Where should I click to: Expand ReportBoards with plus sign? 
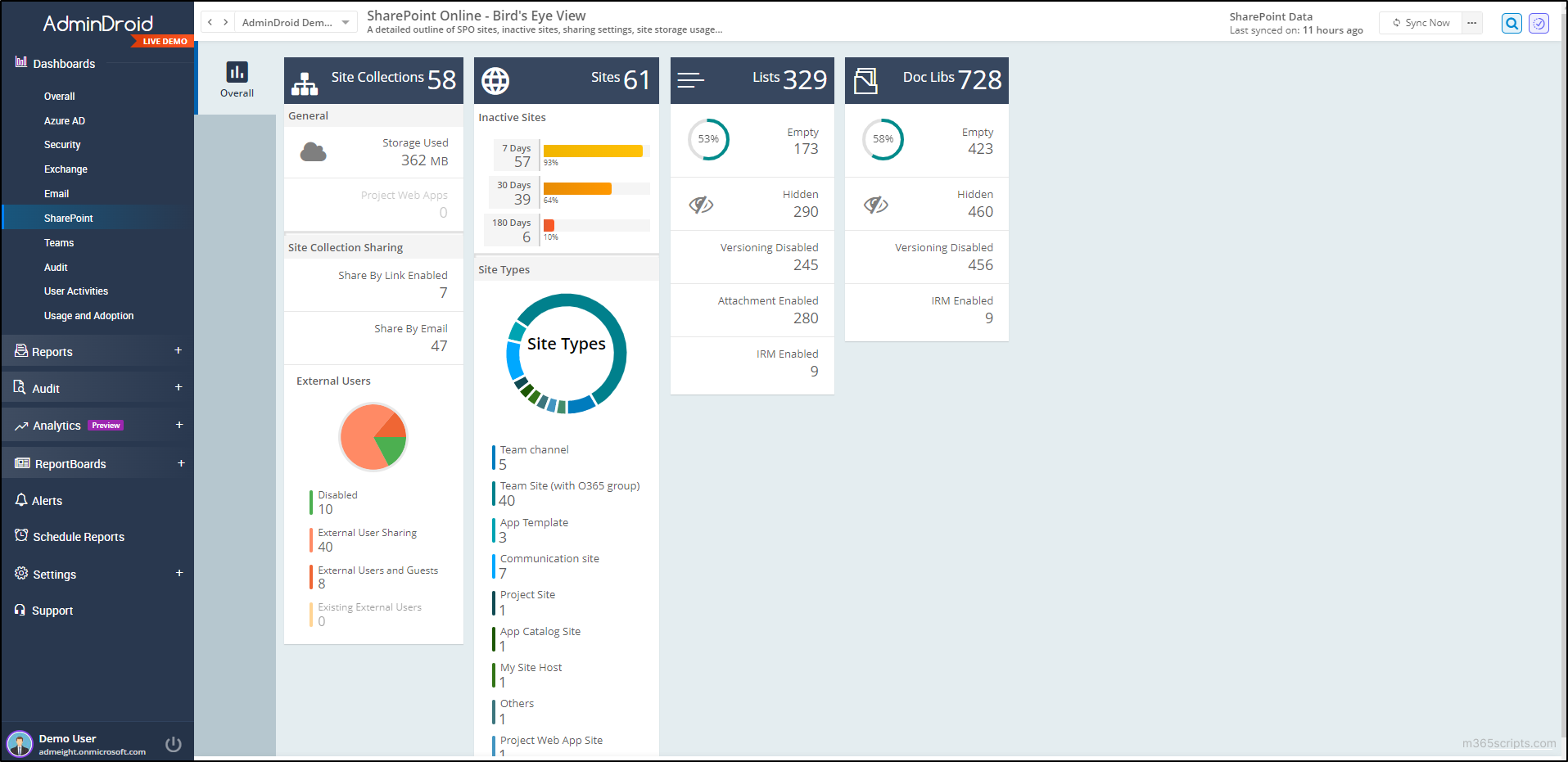(181, 463)
